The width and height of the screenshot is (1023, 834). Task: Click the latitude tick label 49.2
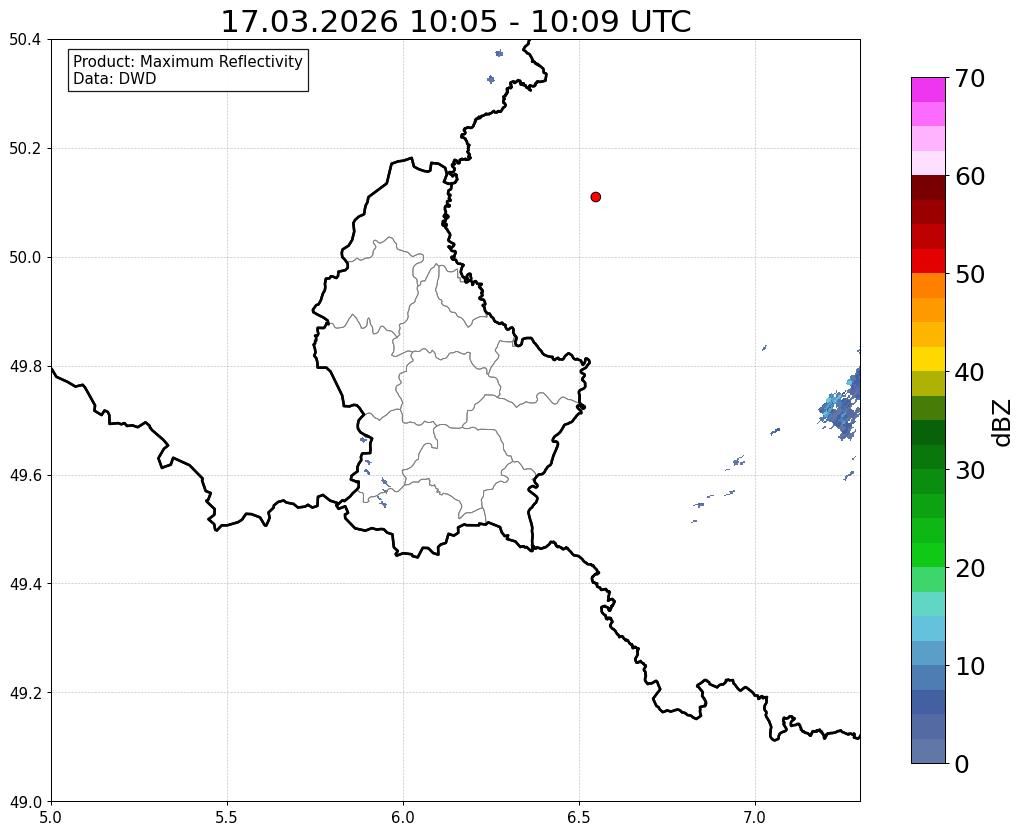point(25,693)
